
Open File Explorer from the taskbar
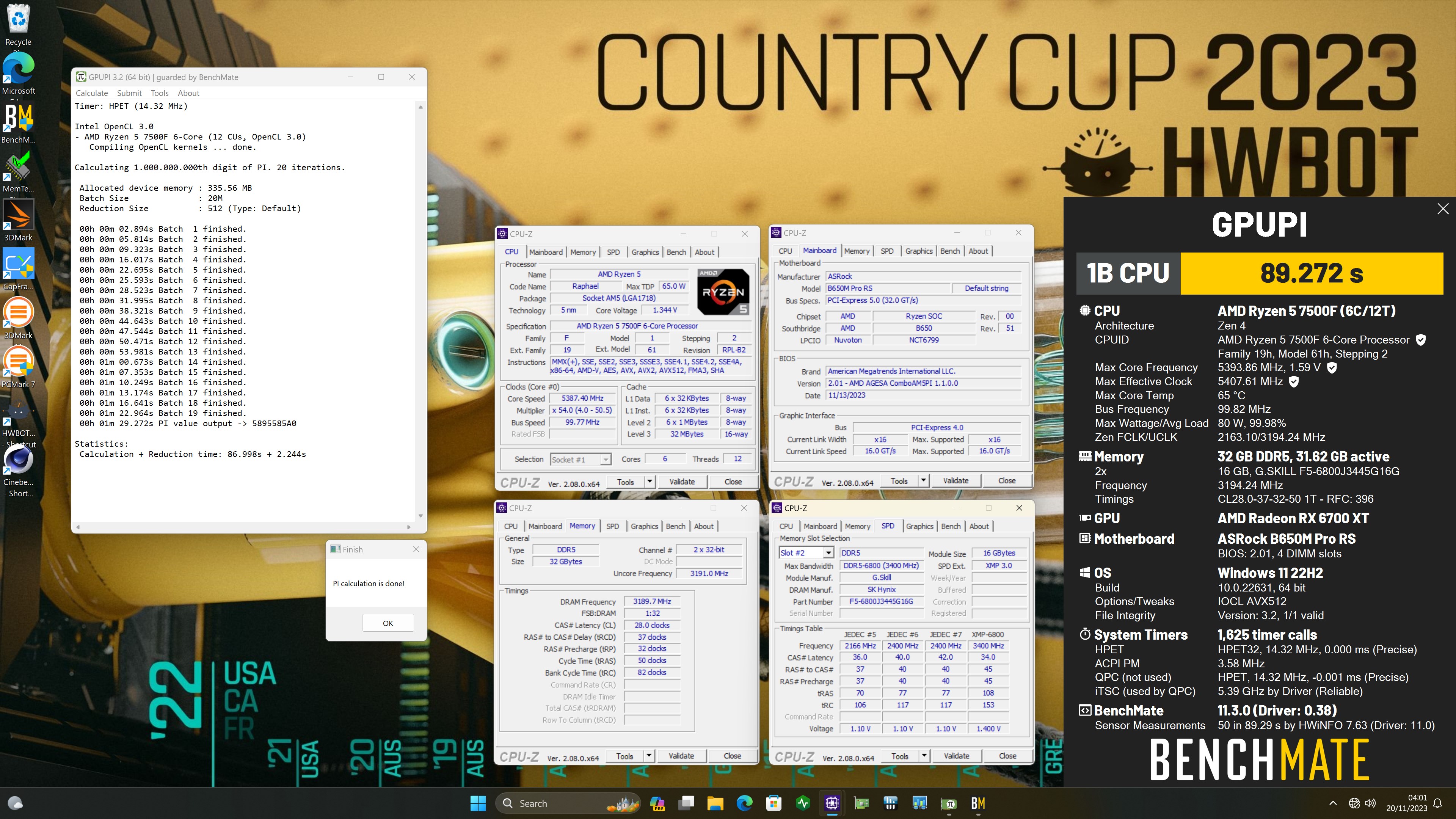[x=715, y=803]
